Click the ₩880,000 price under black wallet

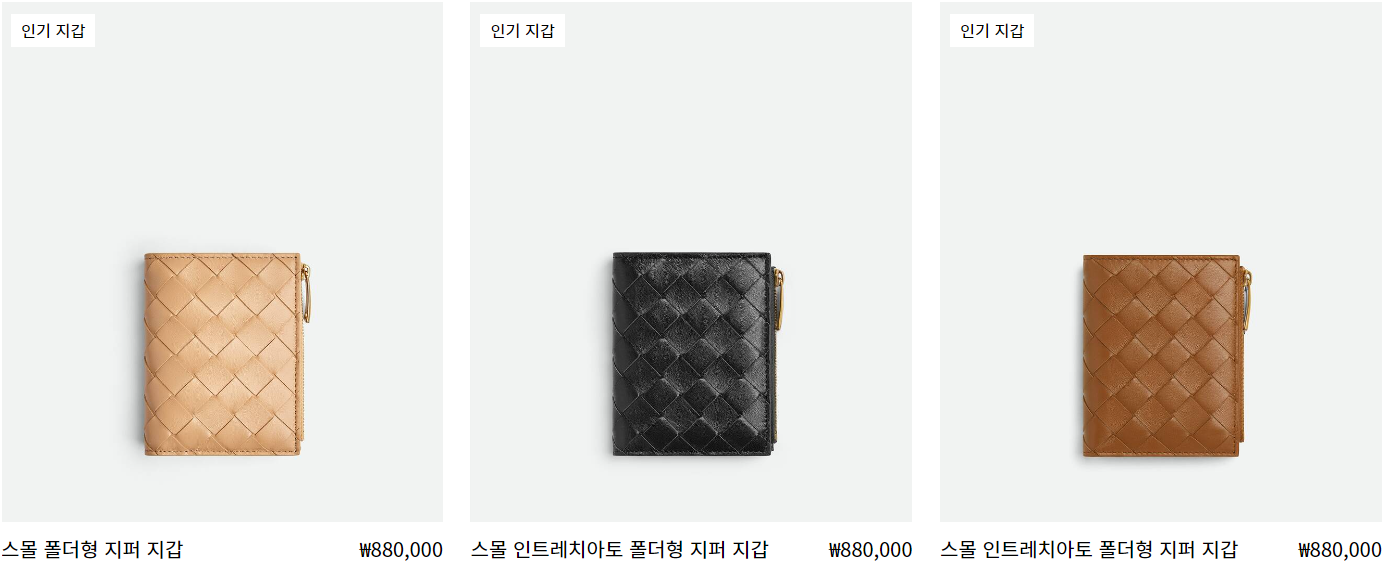[x=870, y=549]
